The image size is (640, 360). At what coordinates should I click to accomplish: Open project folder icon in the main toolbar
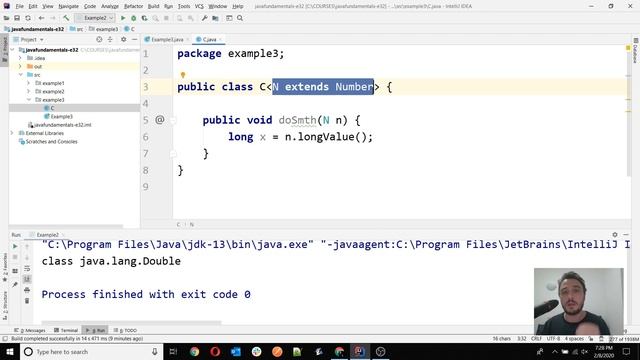[6, 18]
